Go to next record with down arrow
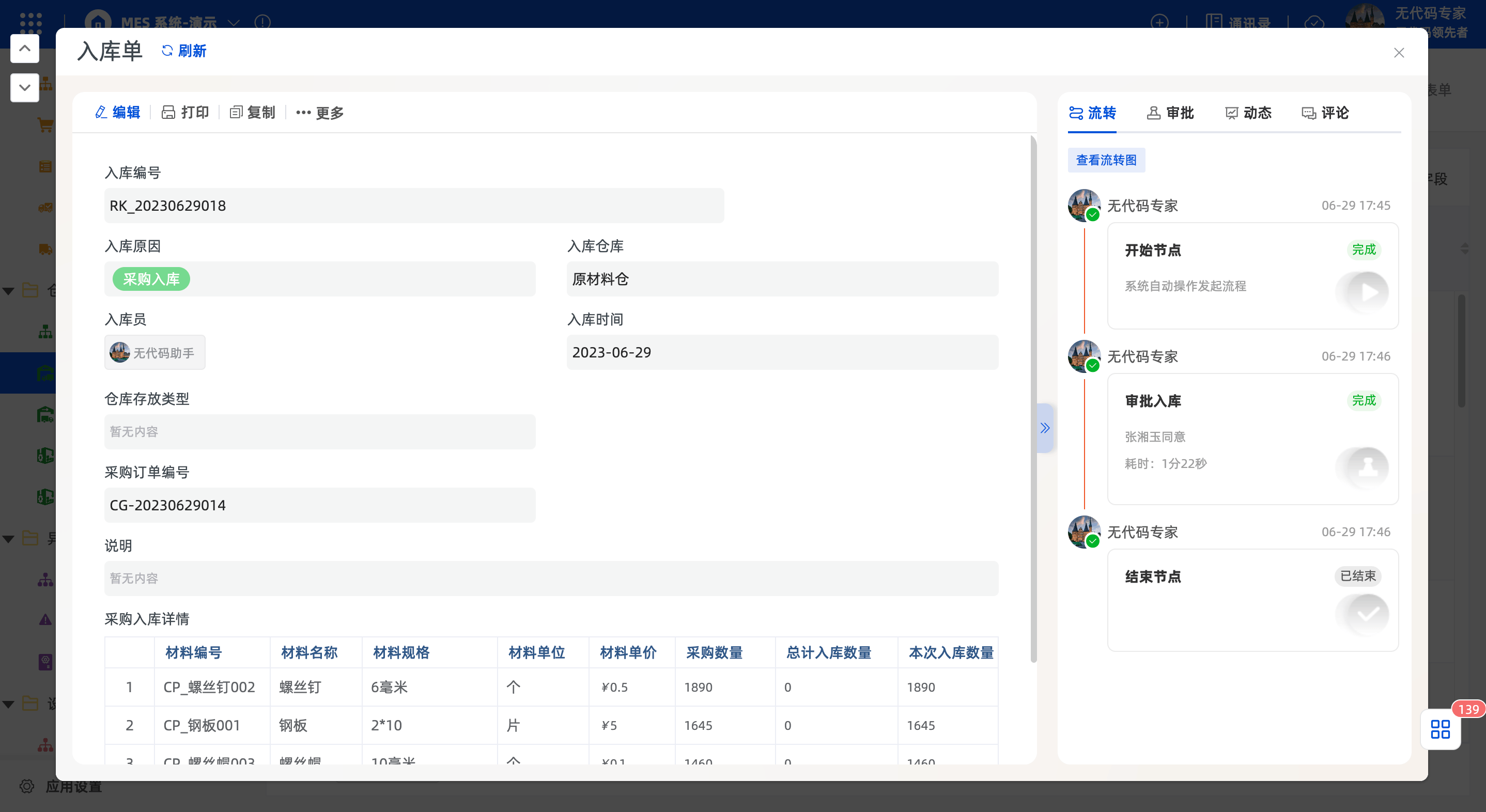The width and height of the screenshot is (1486, 812). [x=25, y=88]
